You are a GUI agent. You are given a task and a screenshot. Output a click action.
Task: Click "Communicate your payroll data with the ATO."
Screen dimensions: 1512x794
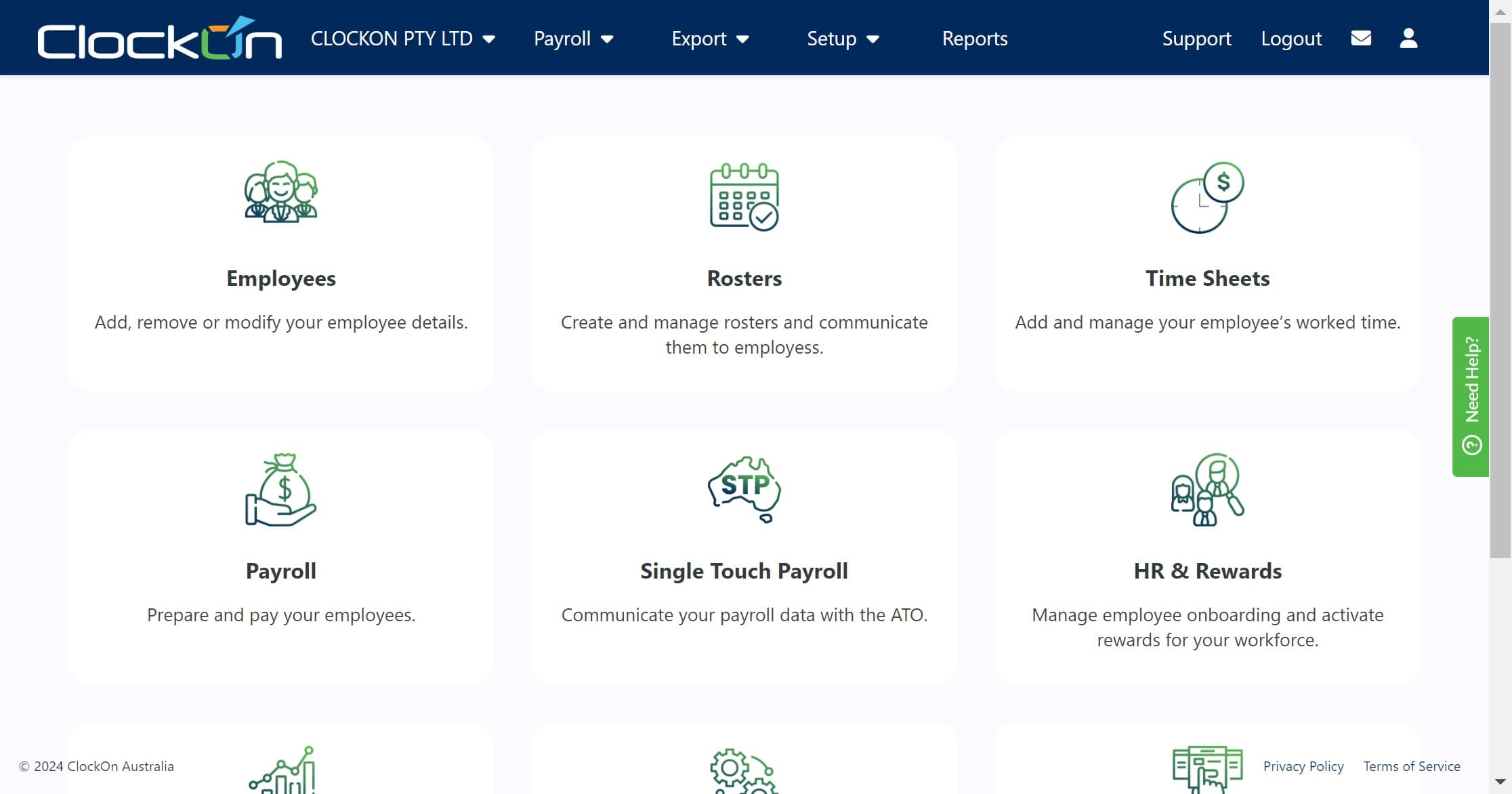[x=744, y=615]
